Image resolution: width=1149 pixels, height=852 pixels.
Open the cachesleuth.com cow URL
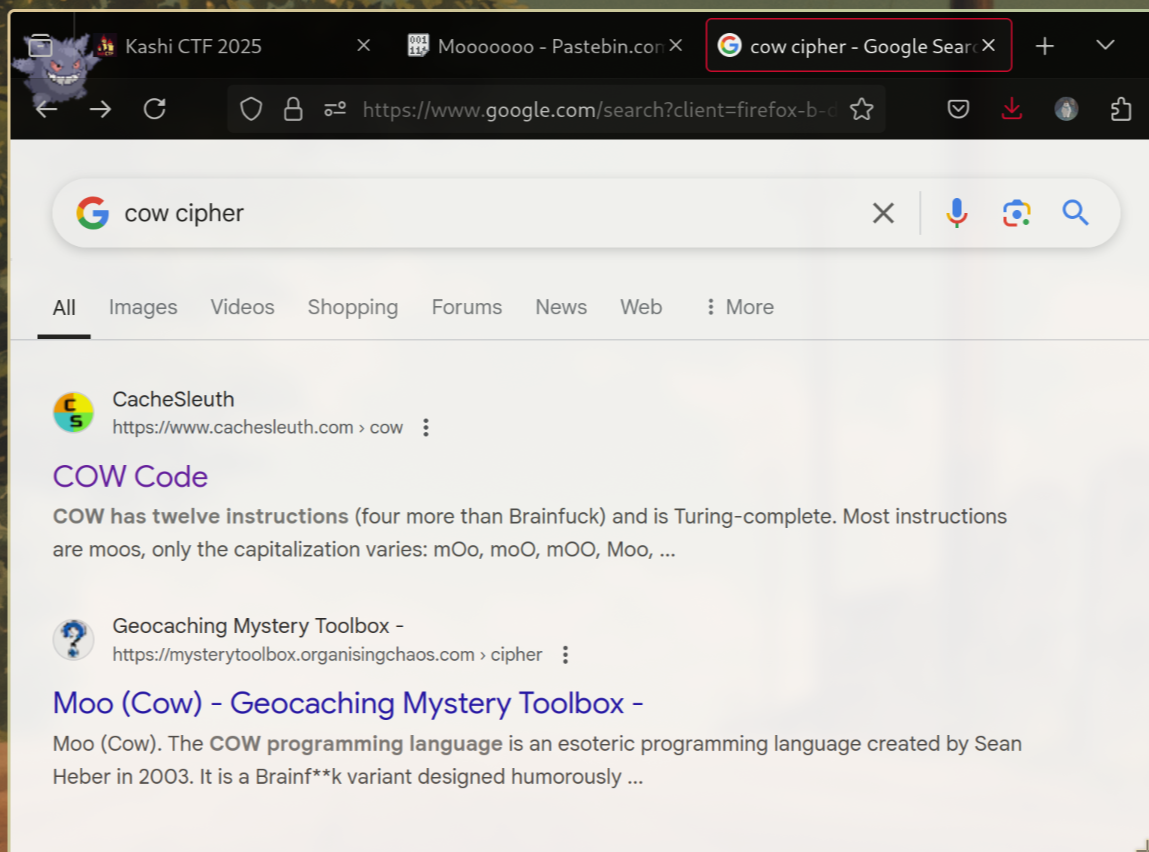pyautogui.click(x=257, y=427)
